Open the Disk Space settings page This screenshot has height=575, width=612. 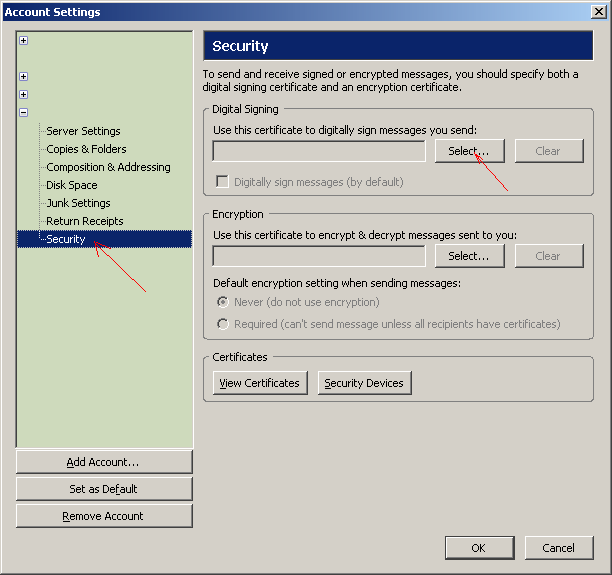tap(72, 185)
